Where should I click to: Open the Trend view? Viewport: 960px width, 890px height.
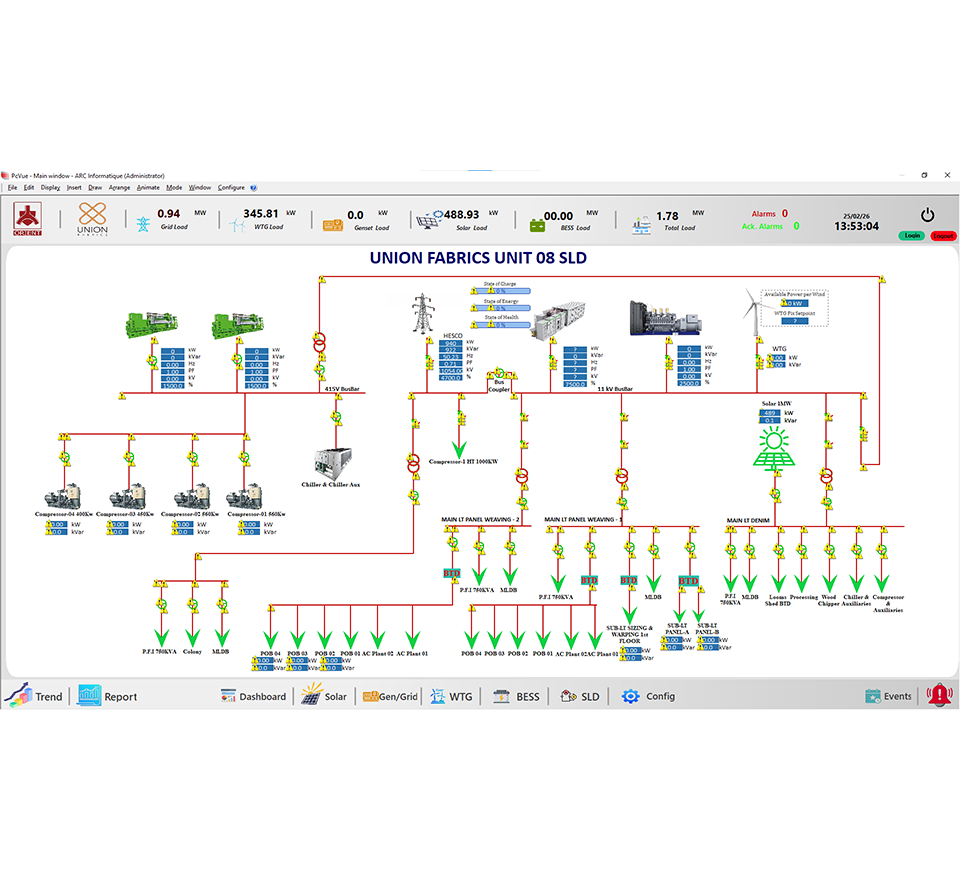tap(35, 696)
